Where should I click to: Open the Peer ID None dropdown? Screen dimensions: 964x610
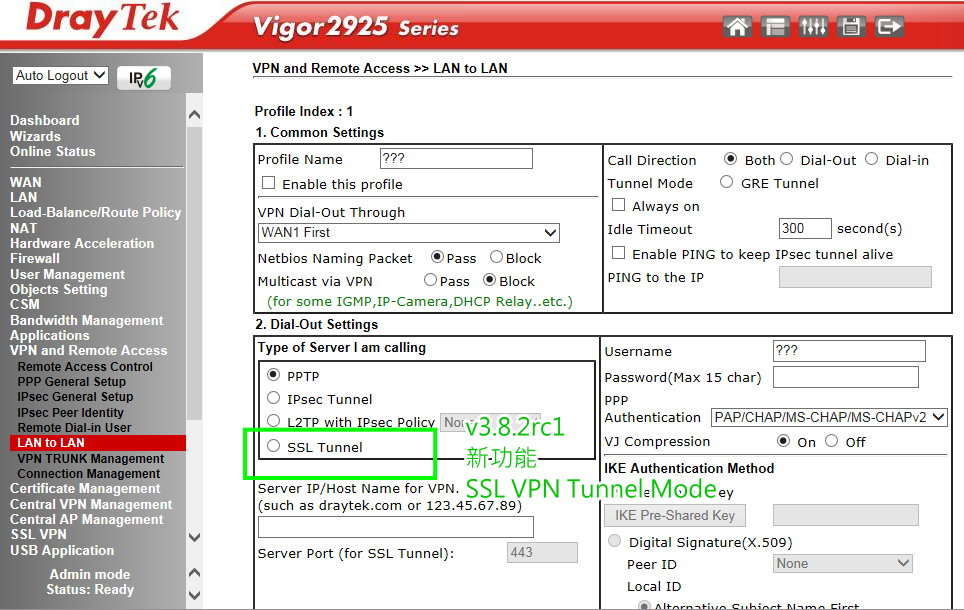[842, 563]
